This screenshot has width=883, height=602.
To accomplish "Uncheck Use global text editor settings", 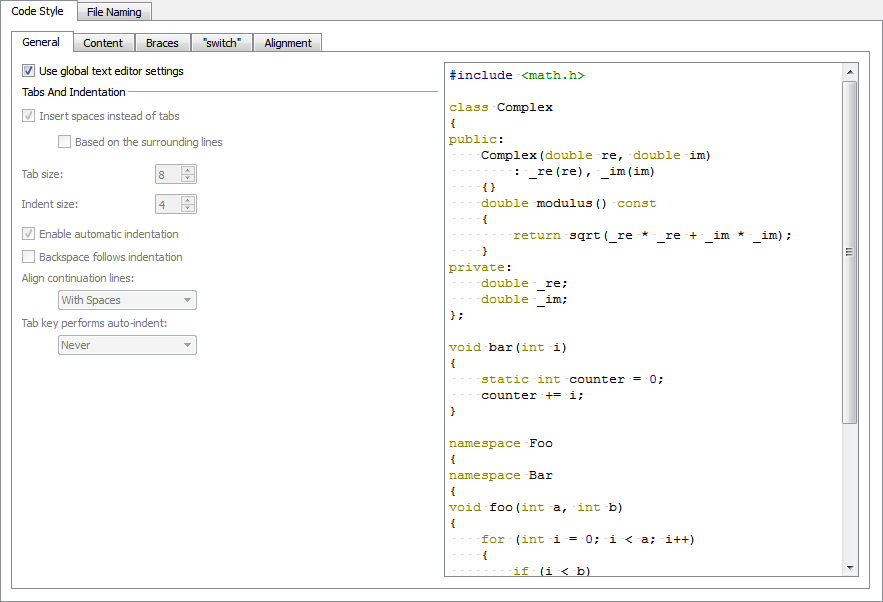I will coord(29,71).
